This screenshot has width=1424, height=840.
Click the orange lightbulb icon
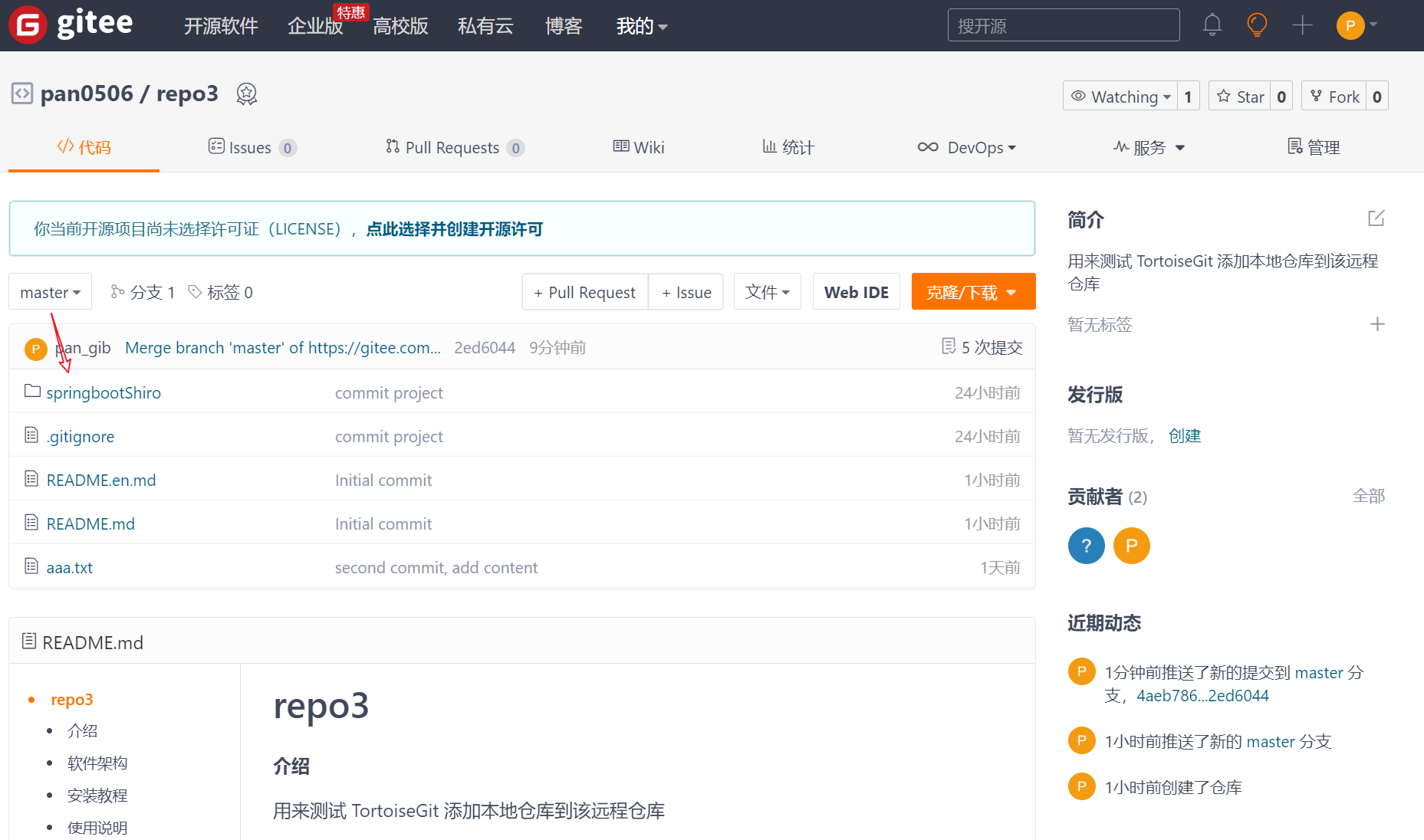click(x=1257, y=25)
